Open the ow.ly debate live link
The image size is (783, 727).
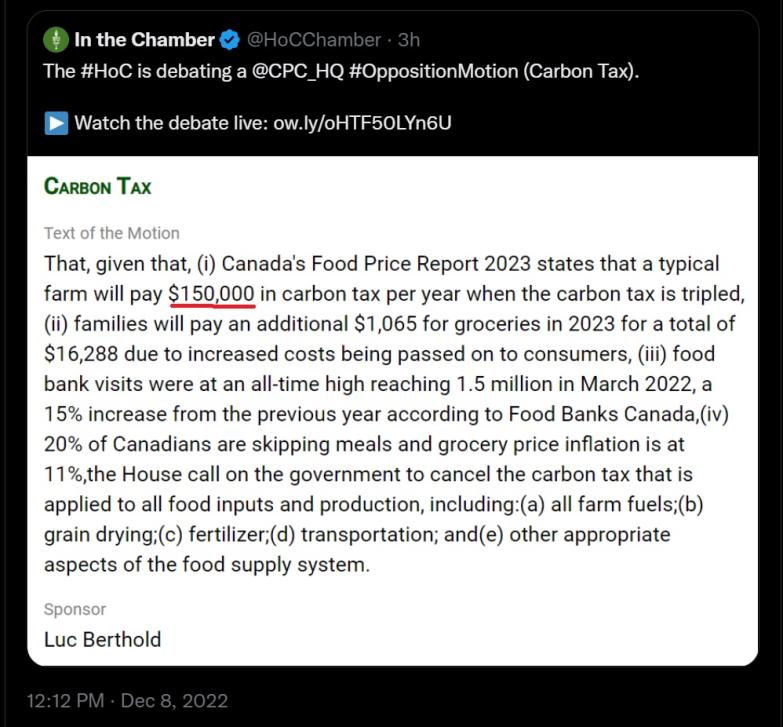click(362, 123)
